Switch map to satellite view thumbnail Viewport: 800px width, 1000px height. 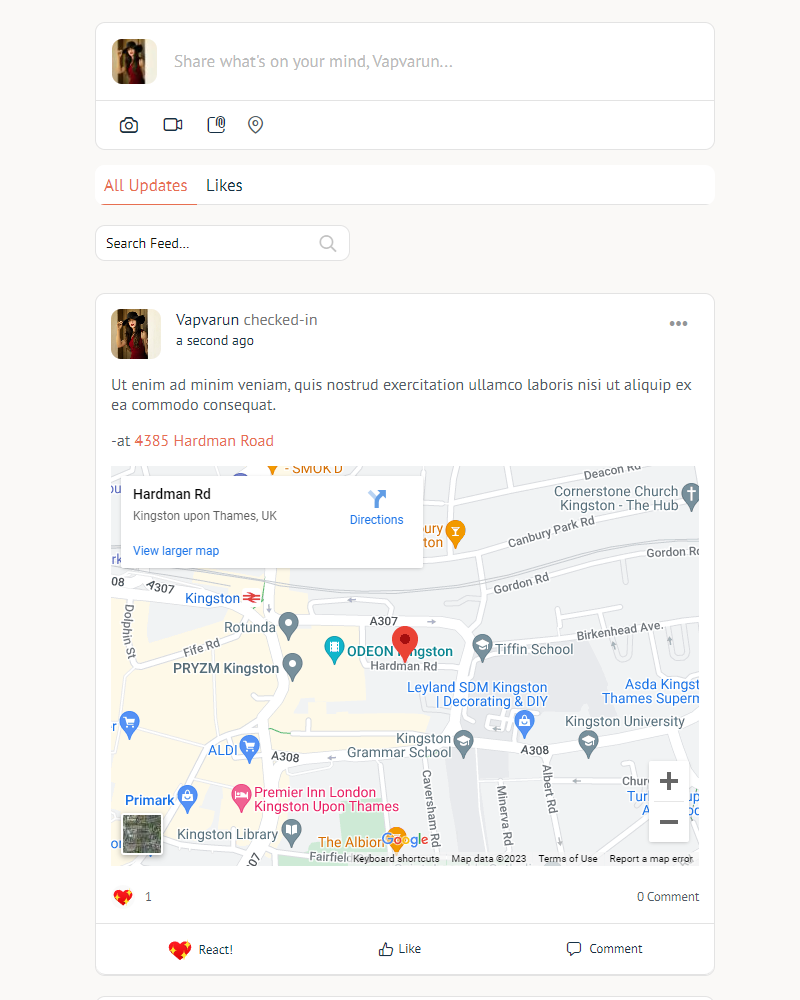(x=141, y=834)
